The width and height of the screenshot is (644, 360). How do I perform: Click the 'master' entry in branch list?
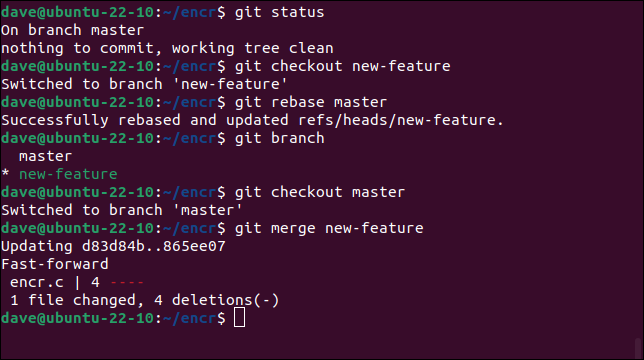point(45,156)
